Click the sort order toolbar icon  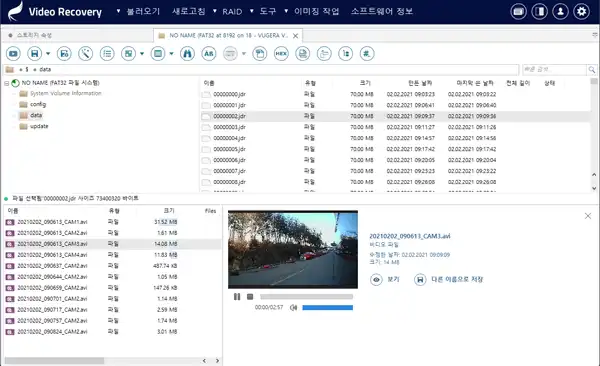(346, 54)
